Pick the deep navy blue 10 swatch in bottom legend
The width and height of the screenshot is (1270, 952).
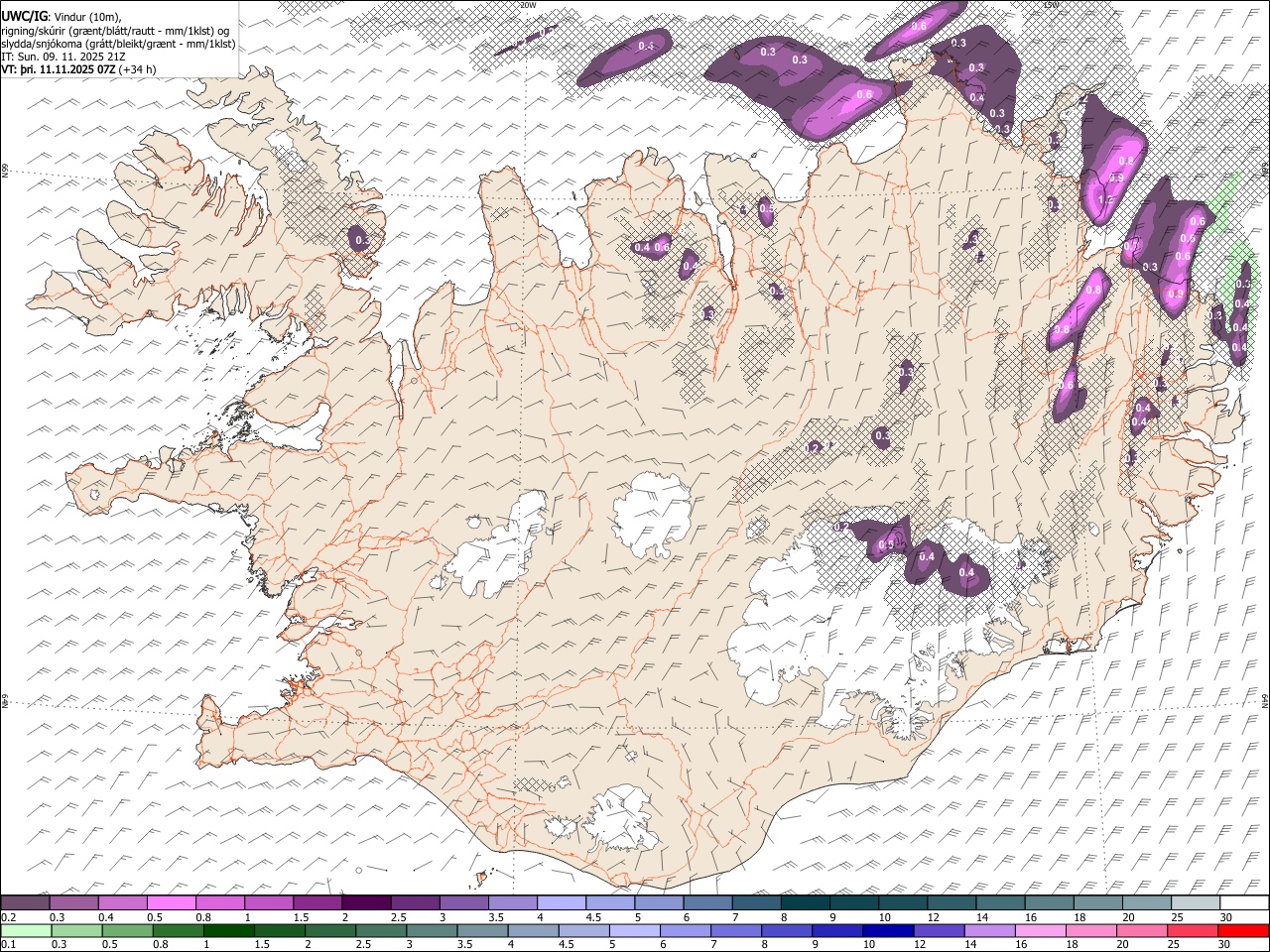point(888,930)
